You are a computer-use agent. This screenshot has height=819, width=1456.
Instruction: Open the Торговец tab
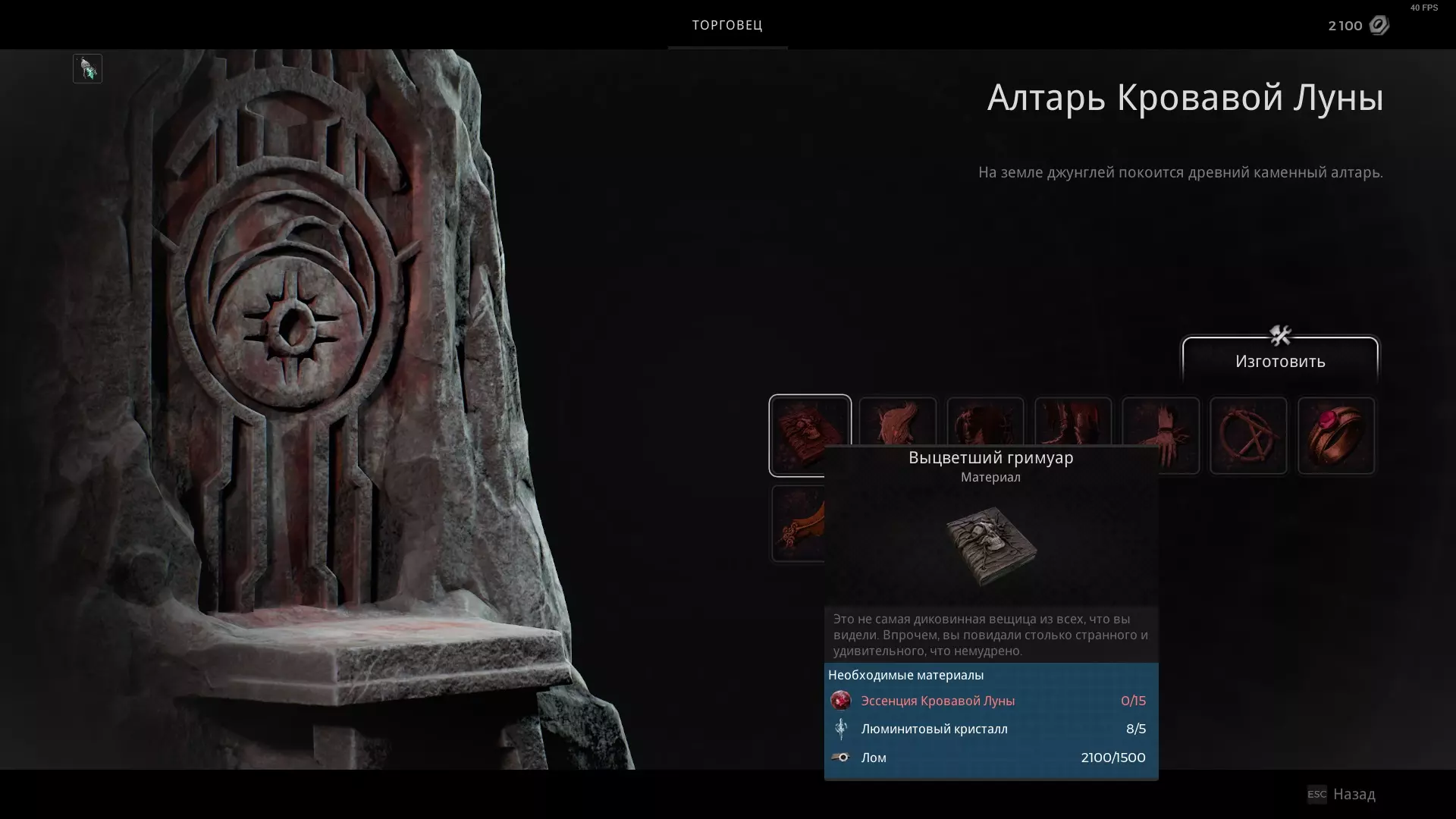[727, 25]
